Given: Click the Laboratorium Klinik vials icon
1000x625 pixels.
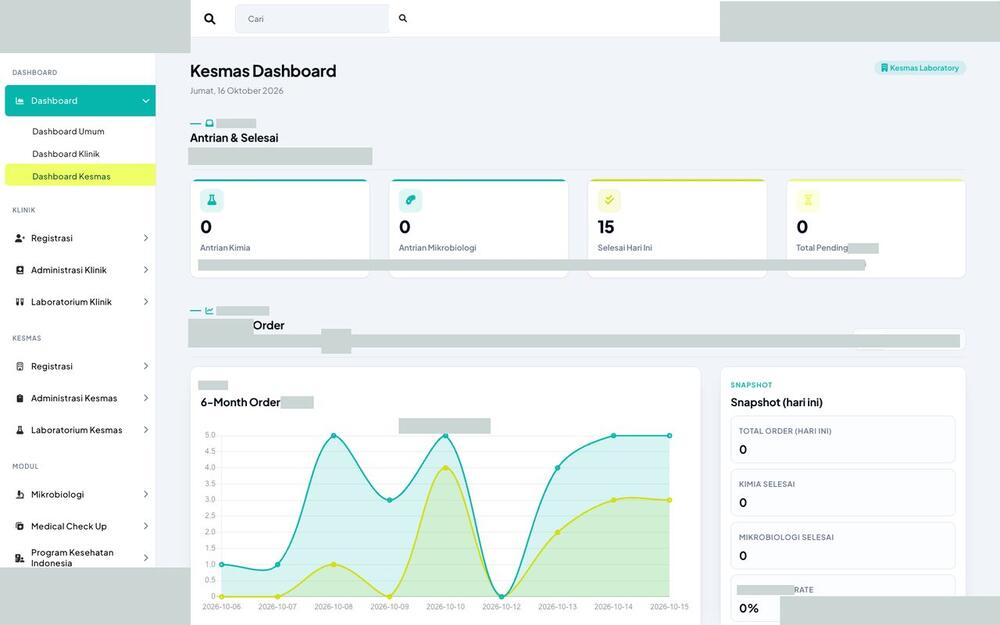Looking at the screenshot, I should 20,302.
